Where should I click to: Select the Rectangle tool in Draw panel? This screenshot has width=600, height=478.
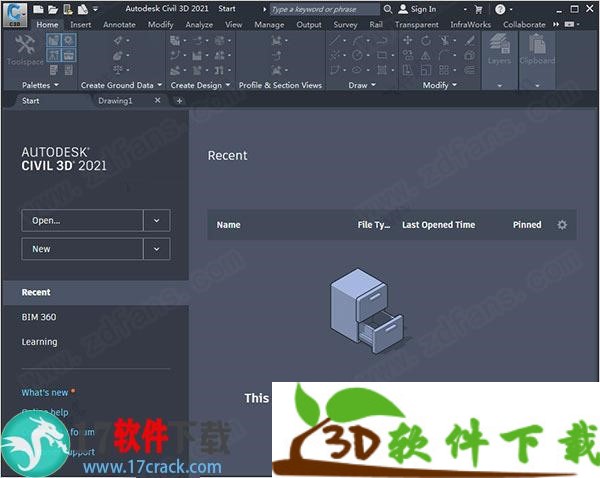[382, 55]
